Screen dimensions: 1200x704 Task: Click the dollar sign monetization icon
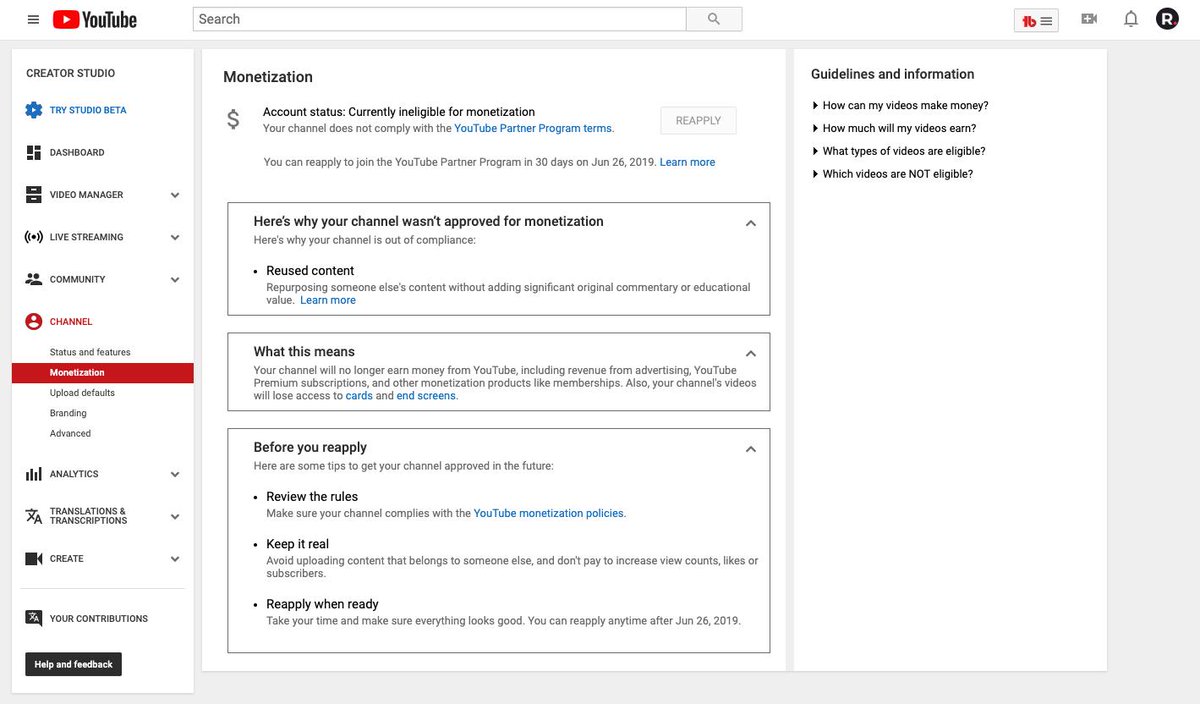(x=233, y=120)
